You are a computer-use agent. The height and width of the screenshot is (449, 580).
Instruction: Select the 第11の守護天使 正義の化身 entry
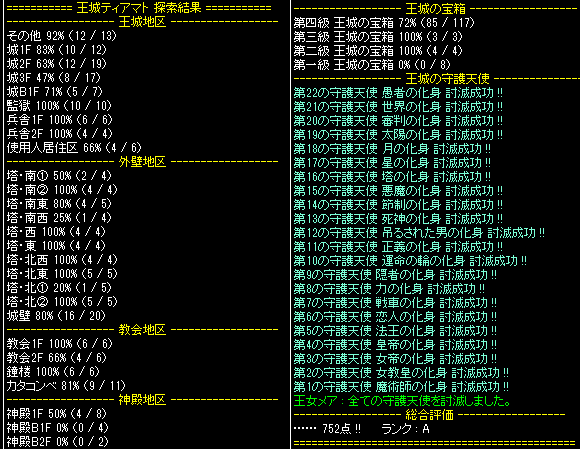pos(398,247)
